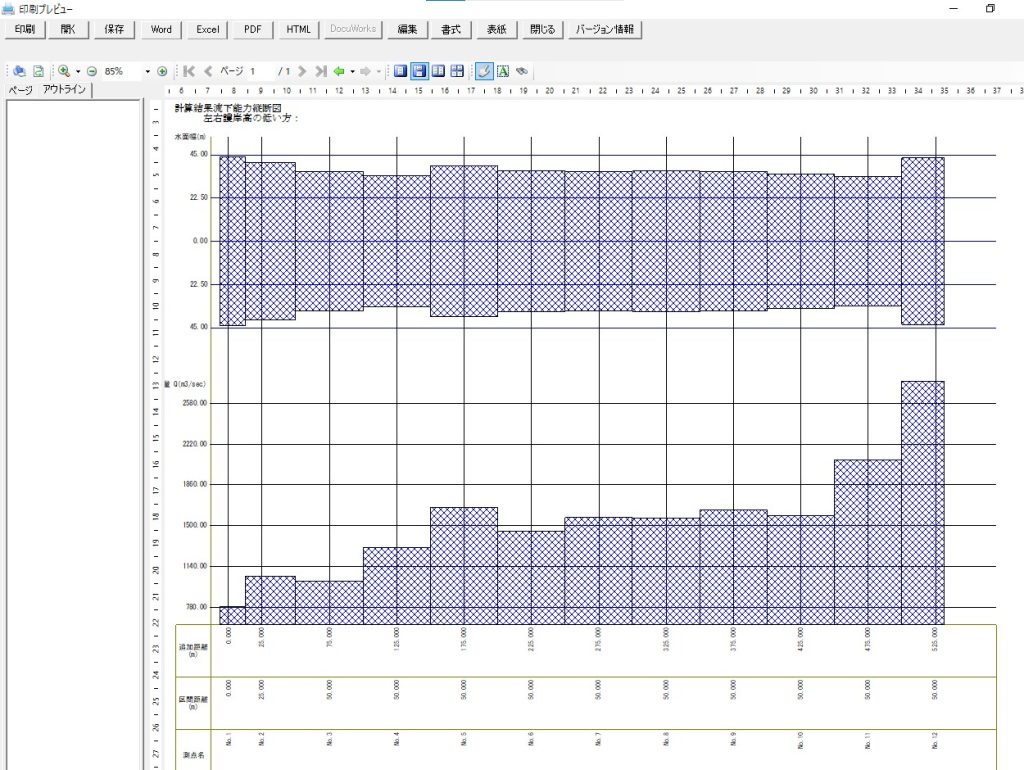Click the next page arrow
The width and height of the screenshot is (1024, 770).
click(302, 72)
